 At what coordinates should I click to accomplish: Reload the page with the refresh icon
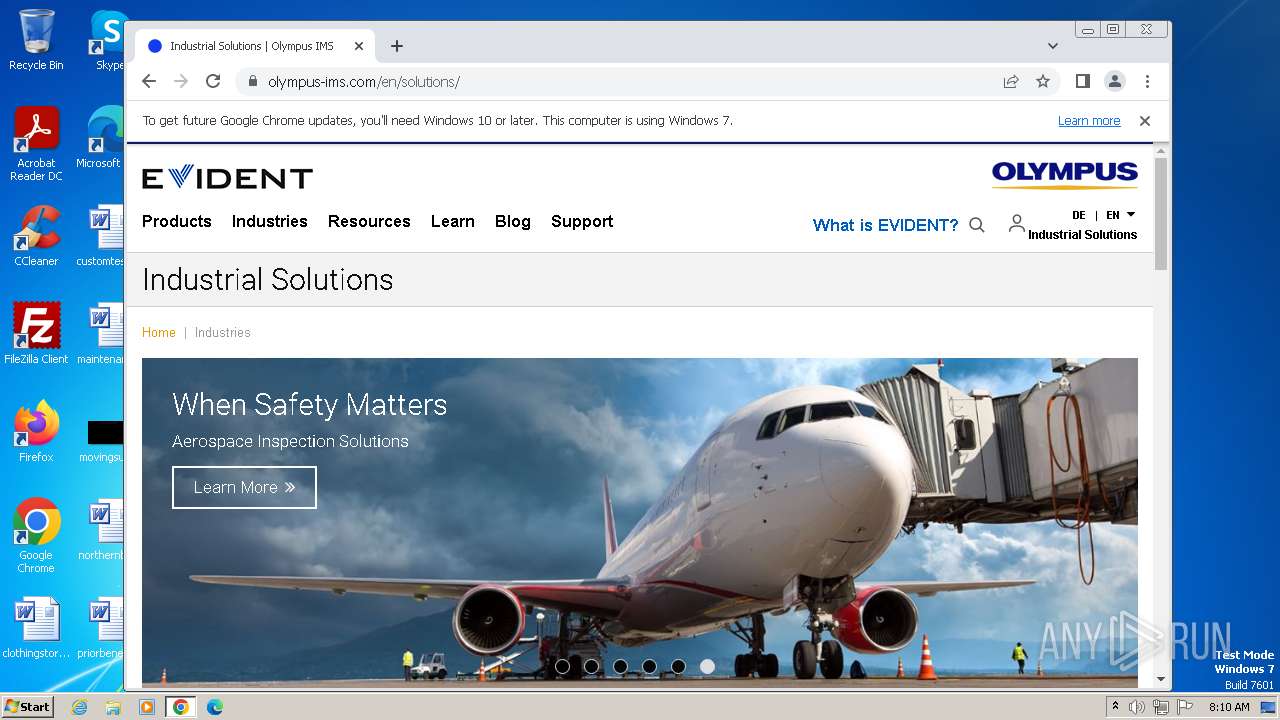[213, 81]
